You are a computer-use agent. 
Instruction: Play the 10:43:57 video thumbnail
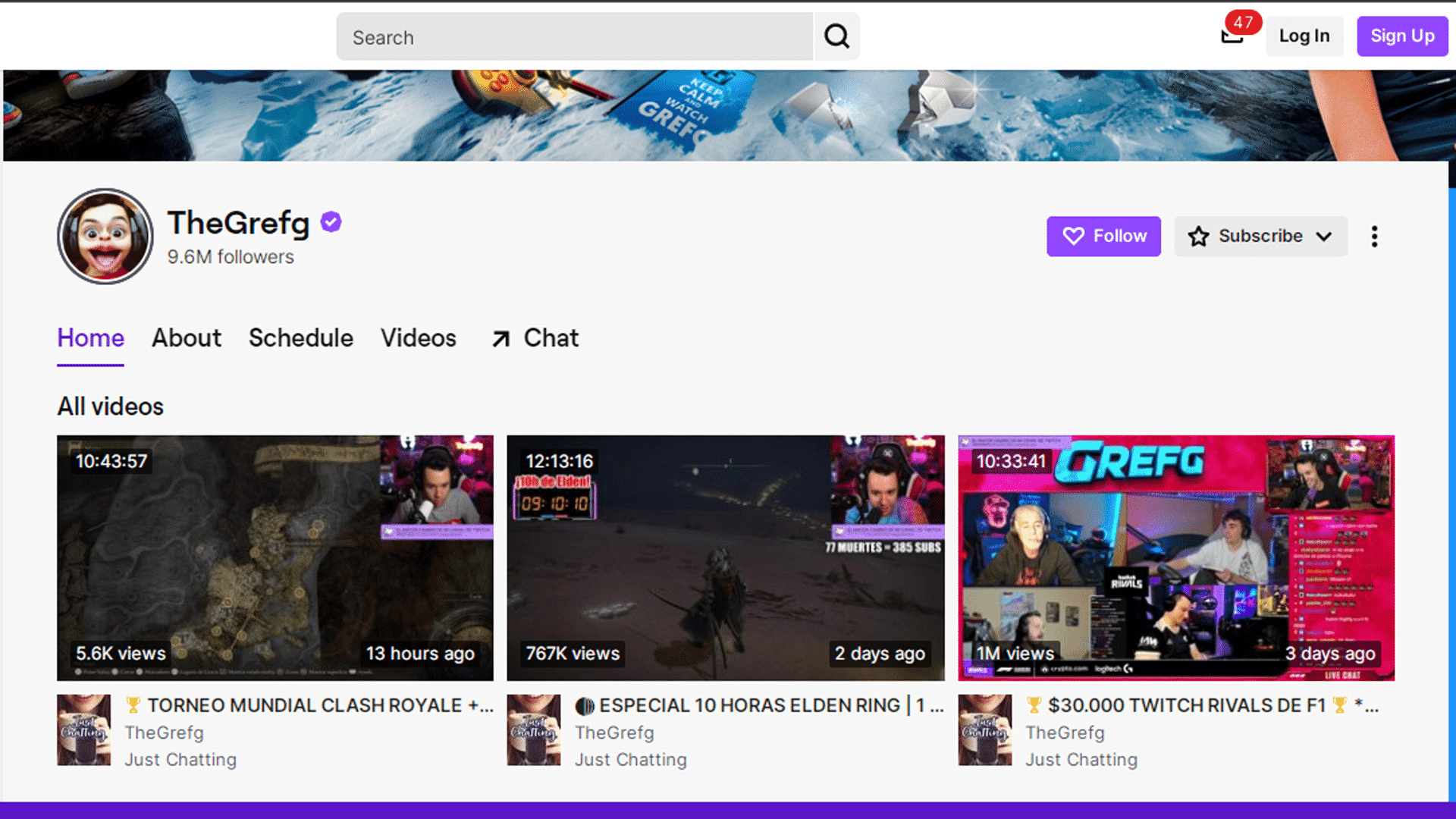[275, 557]
